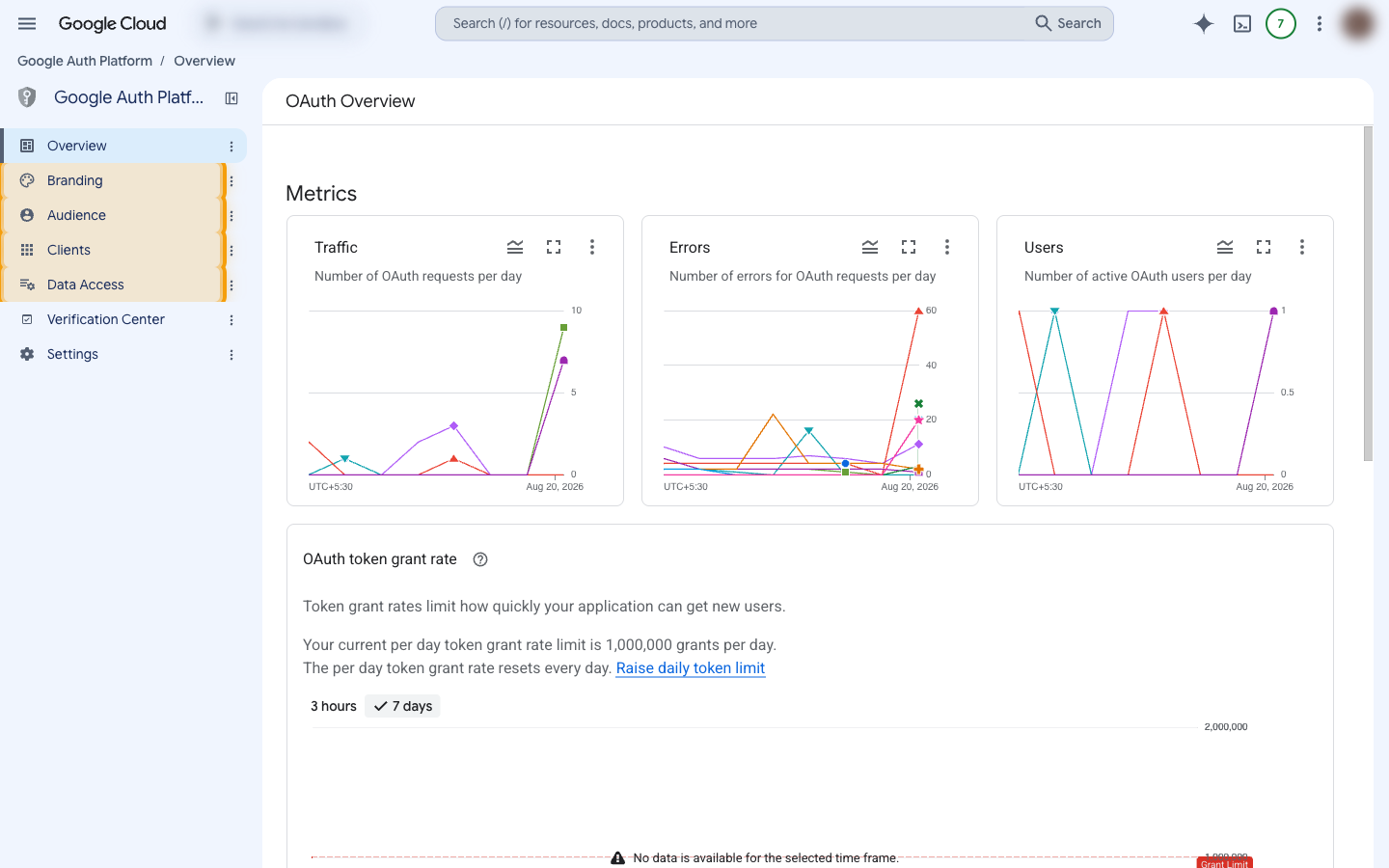
Task: Collapse the side navigation panel icon
Action: tap(231, 97)
